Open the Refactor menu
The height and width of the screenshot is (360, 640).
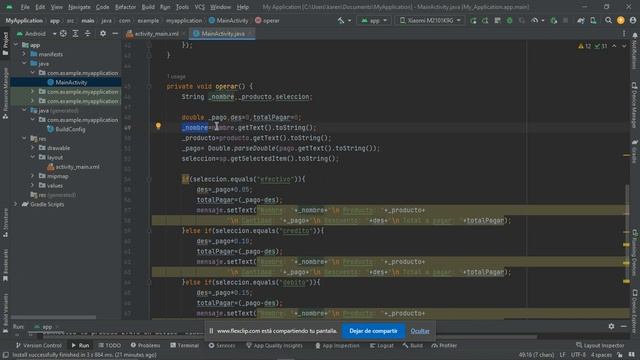click(x=125, y=7)
